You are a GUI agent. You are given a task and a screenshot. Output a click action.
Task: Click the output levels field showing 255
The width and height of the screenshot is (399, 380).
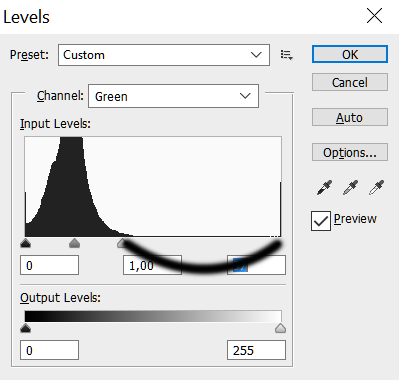coord(256,350)
